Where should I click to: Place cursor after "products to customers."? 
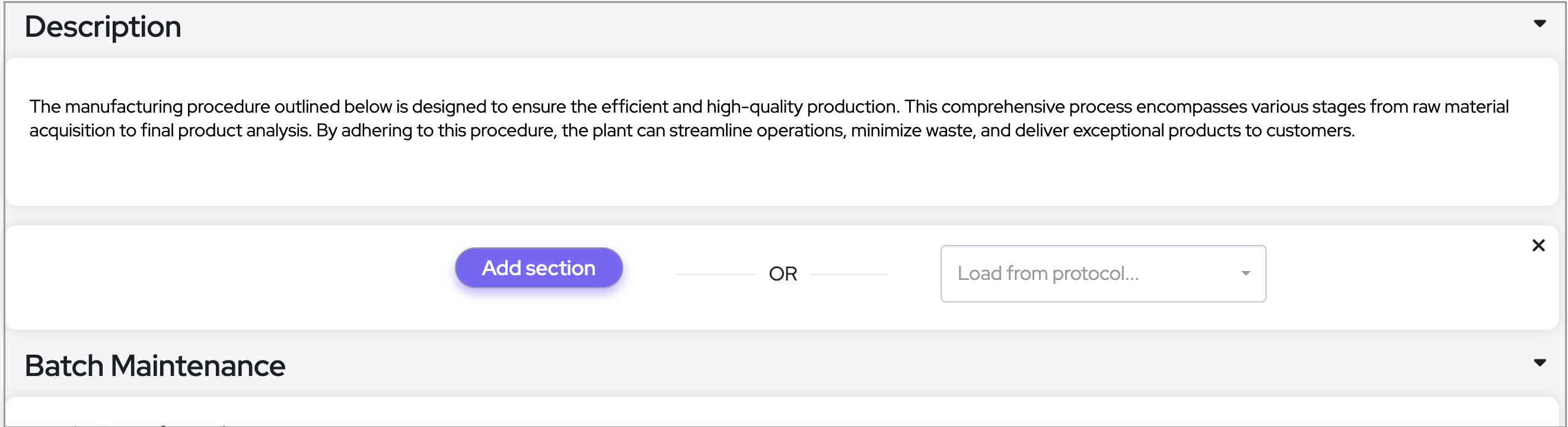[1356, 130]
